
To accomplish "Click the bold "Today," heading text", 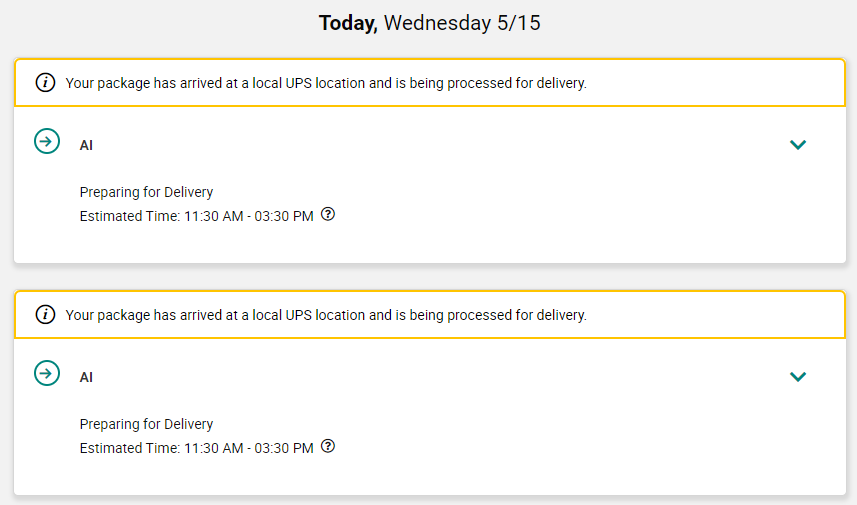I will [x=348, y=23].
